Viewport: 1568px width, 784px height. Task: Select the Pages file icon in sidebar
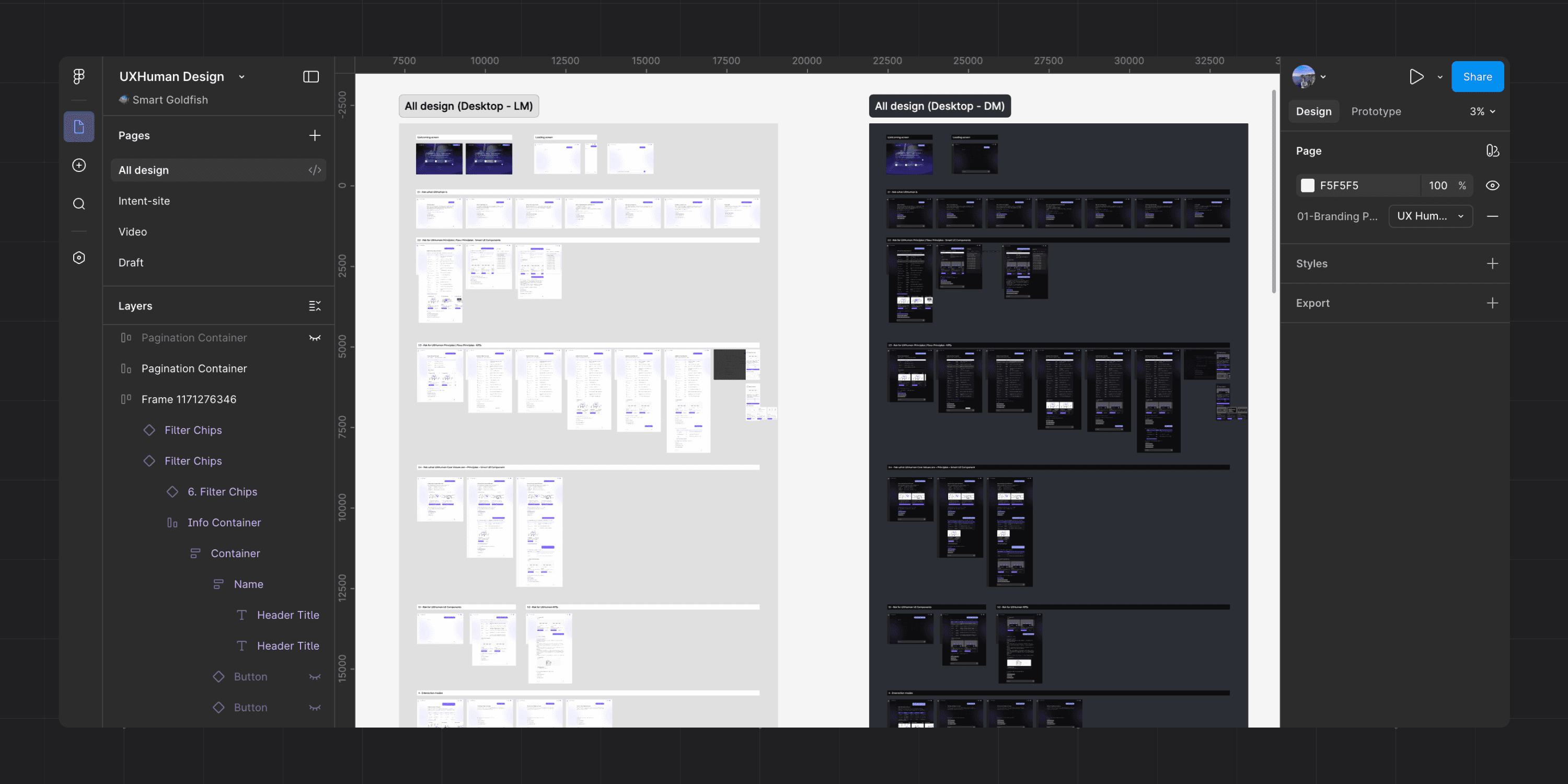click(x=79, y=126)
